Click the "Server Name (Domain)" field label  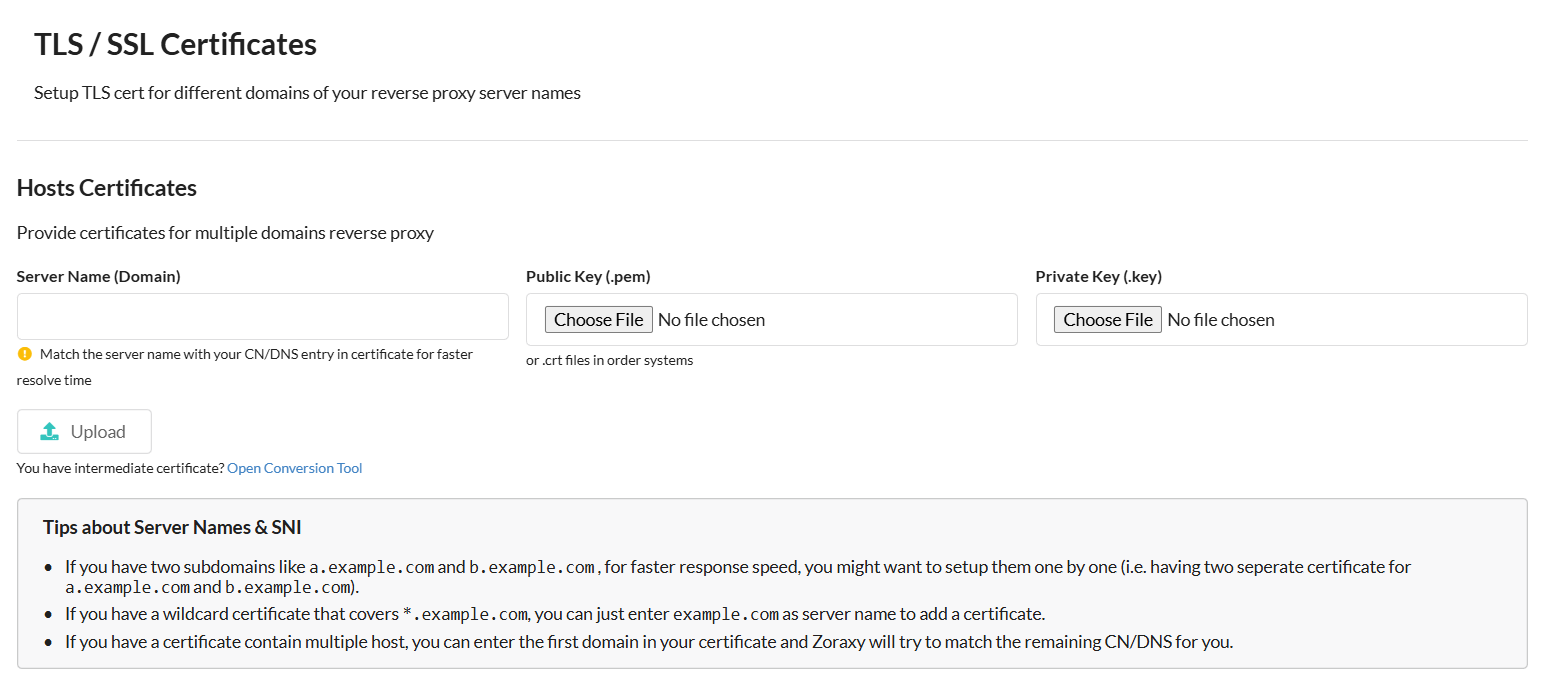98,277
